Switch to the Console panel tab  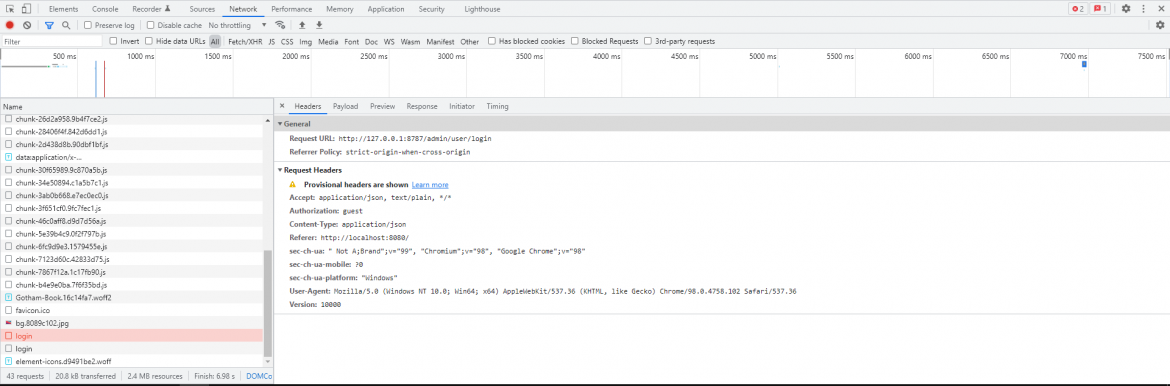(105, 9)
